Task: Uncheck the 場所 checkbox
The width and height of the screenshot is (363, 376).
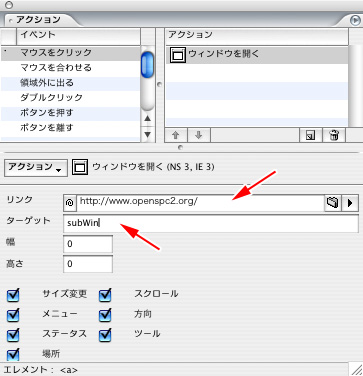Action: [13, 354]
